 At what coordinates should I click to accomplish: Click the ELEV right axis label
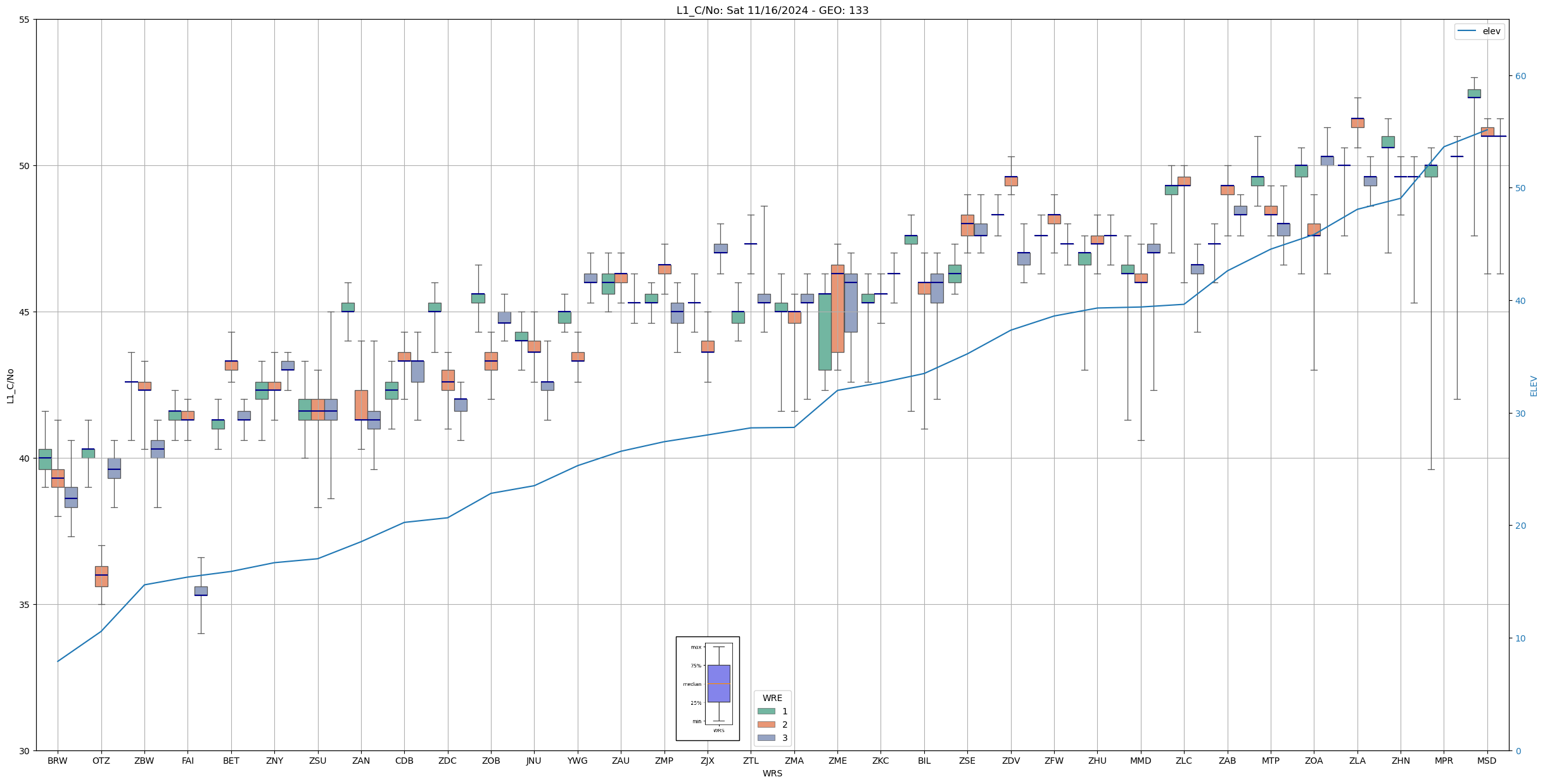[1534, 386]
